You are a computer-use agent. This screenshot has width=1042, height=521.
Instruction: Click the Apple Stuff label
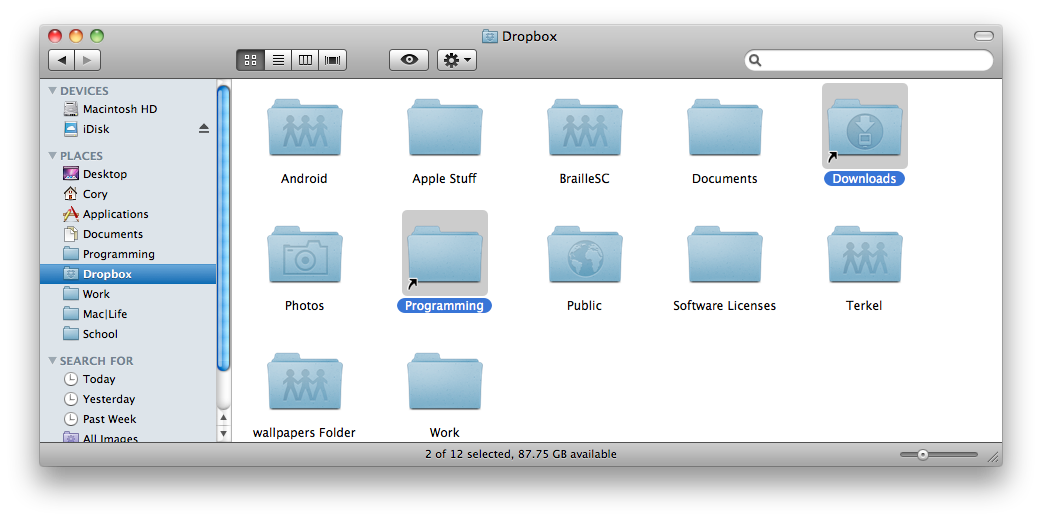tap(445, 179)
